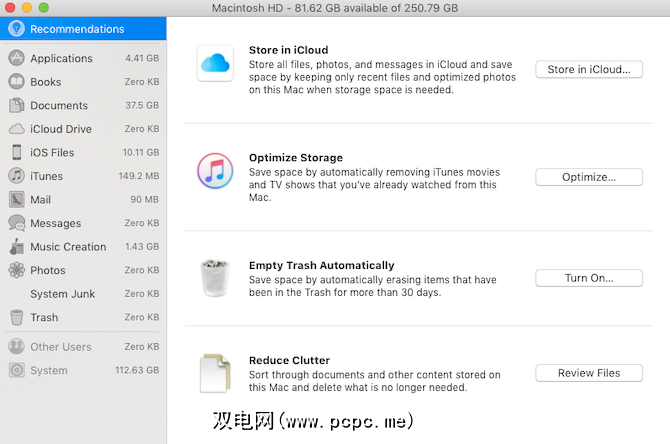The width and height of the screenshot is (670, 444).
Task: Show iCloud Drive storage details
Action: point(60,129)
